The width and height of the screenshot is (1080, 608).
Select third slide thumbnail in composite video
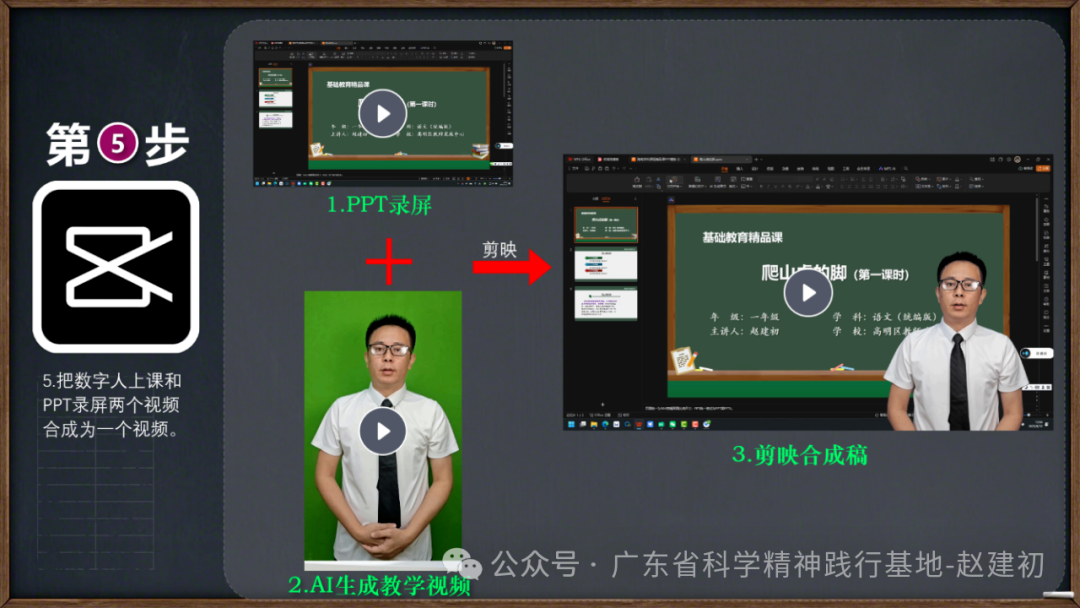(605, 303)
